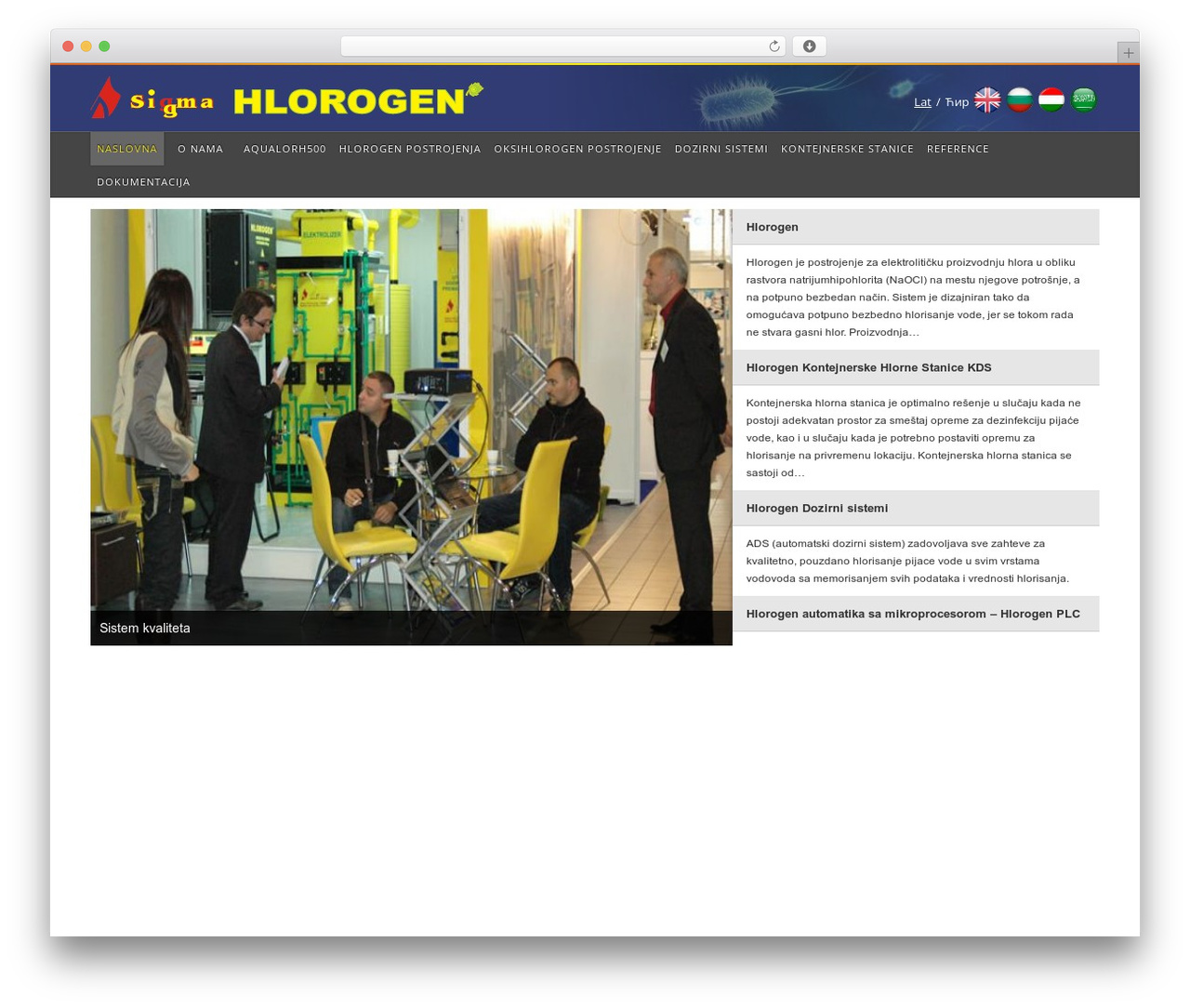Reload the page using the refresh icon
1190x1008 pixels.
click(774, 46)
